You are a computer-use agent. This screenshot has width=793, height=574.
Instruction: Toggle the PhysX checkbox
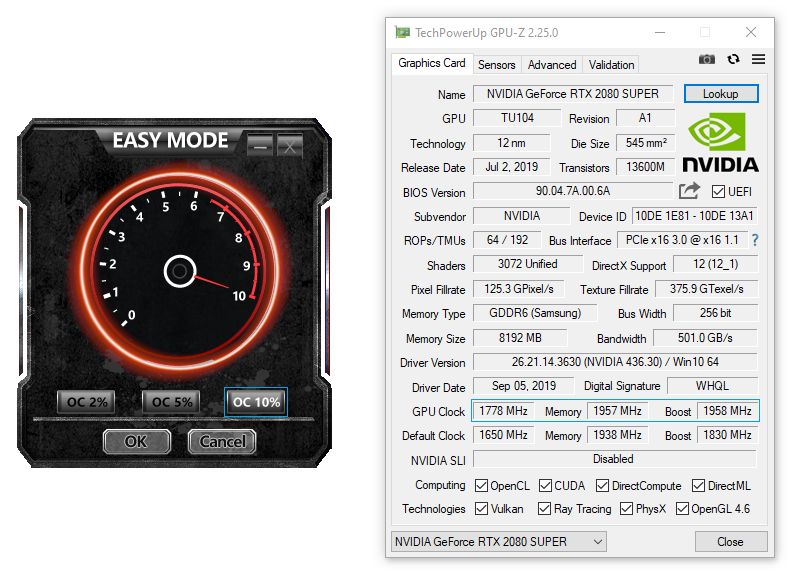pyautogui.click(x=626, y=509)
